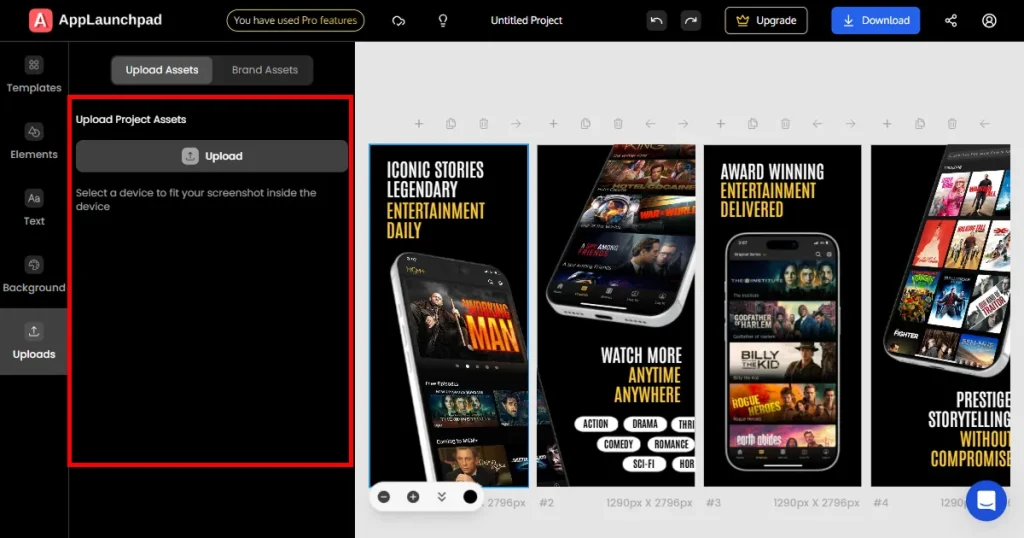Zoom in with the plus circle button
The width and height of the screenshot is (1024, 538).
click(x=413, y=497)
